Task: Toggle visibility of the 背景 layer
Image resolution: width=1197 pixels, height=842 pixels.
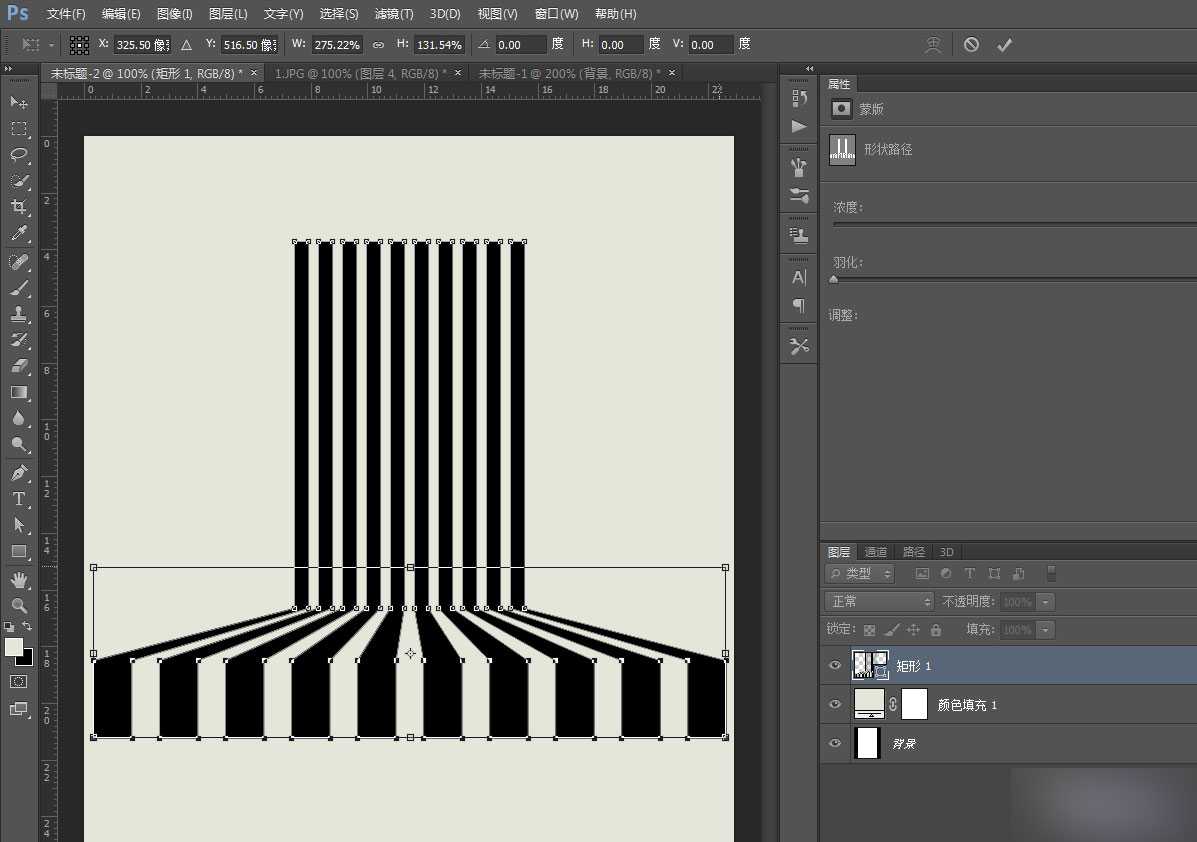Action: tap(835, 743)
